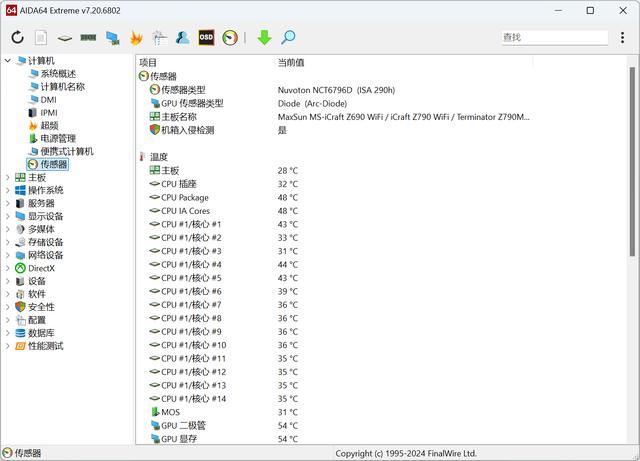Select 系统概述 in the tree

click(x=57, y=74)
